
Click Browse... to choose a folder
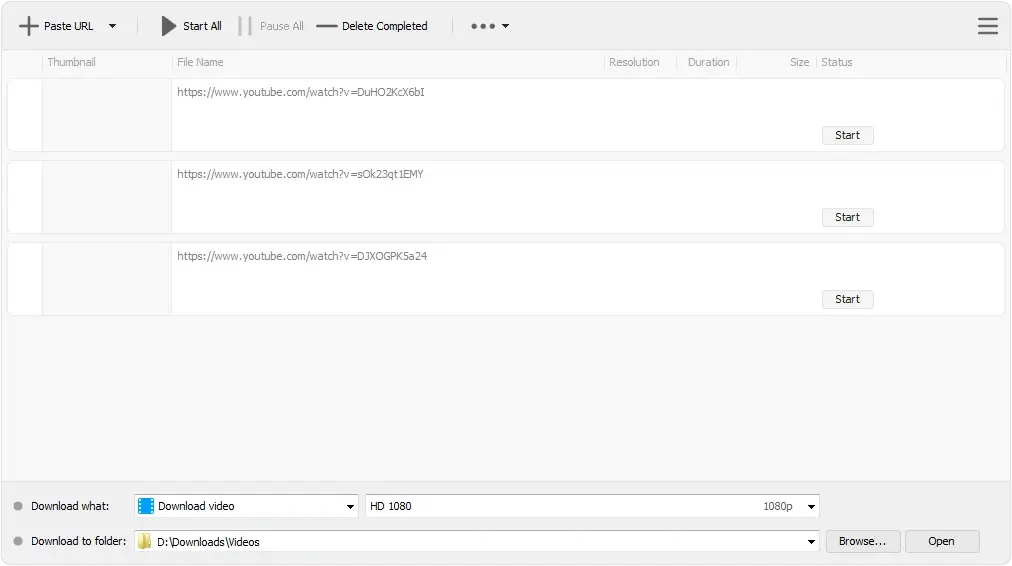862,541
